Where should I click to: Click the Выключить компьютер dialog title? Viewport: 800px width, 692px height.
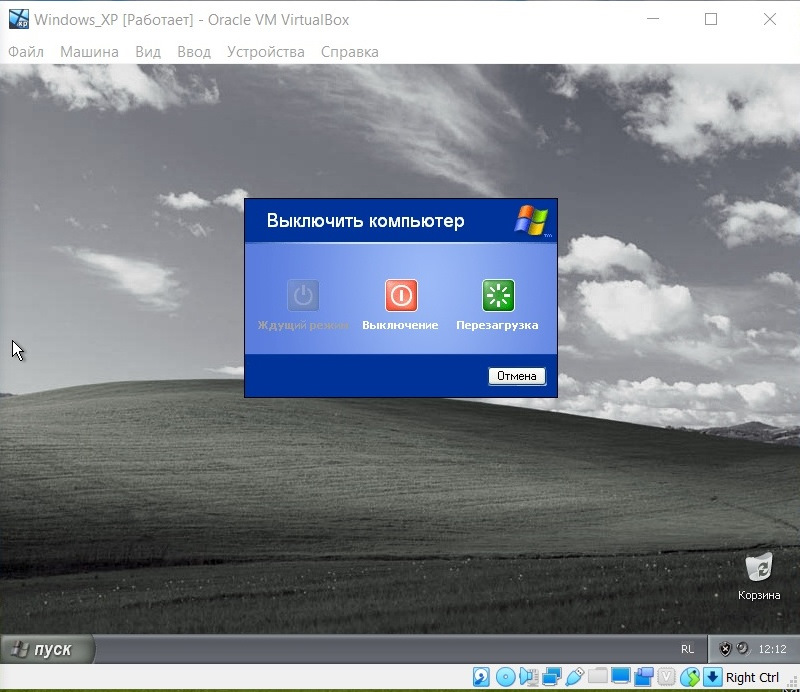[365, 220]
